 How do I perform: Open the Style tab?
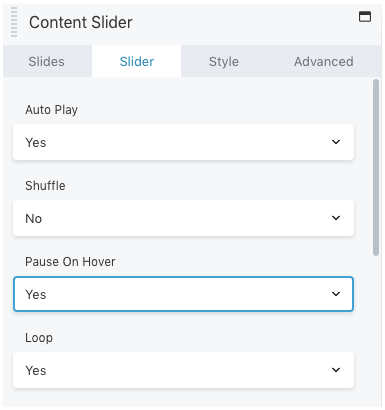tap(224, 61)
